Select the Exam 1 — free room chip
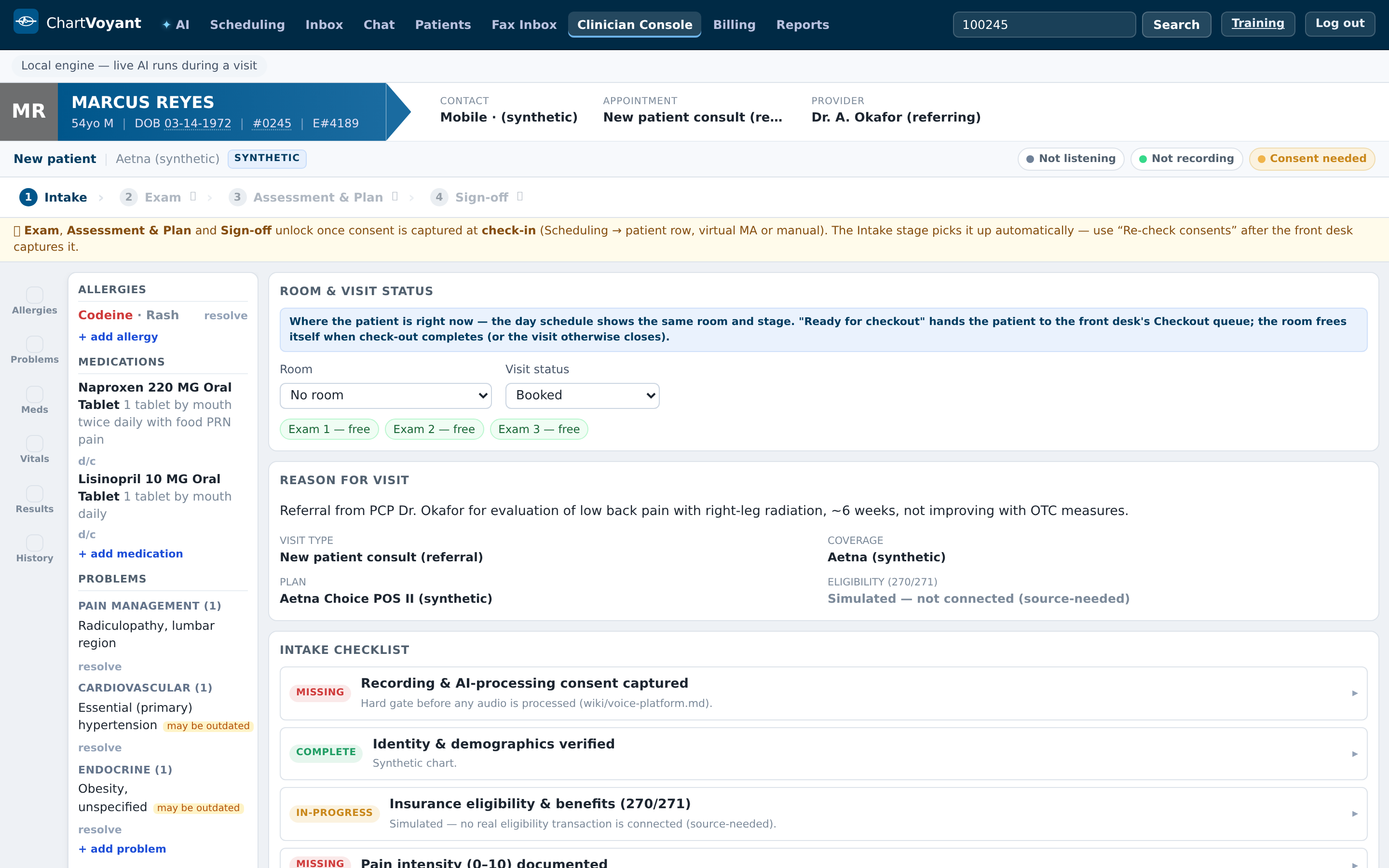 click(329, 429)
